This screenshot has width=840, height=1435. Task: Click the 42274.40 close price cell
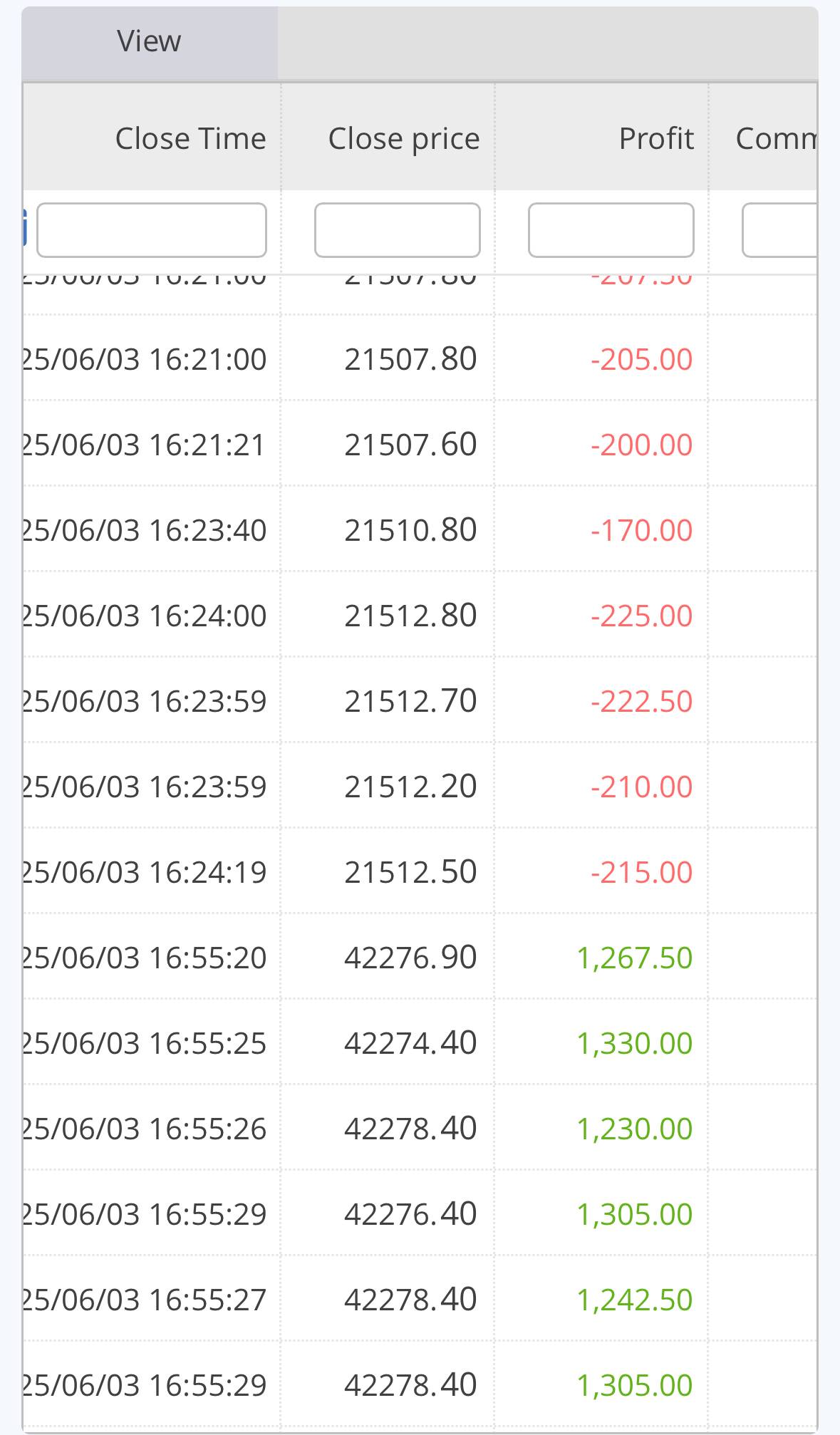point(410,1043)
